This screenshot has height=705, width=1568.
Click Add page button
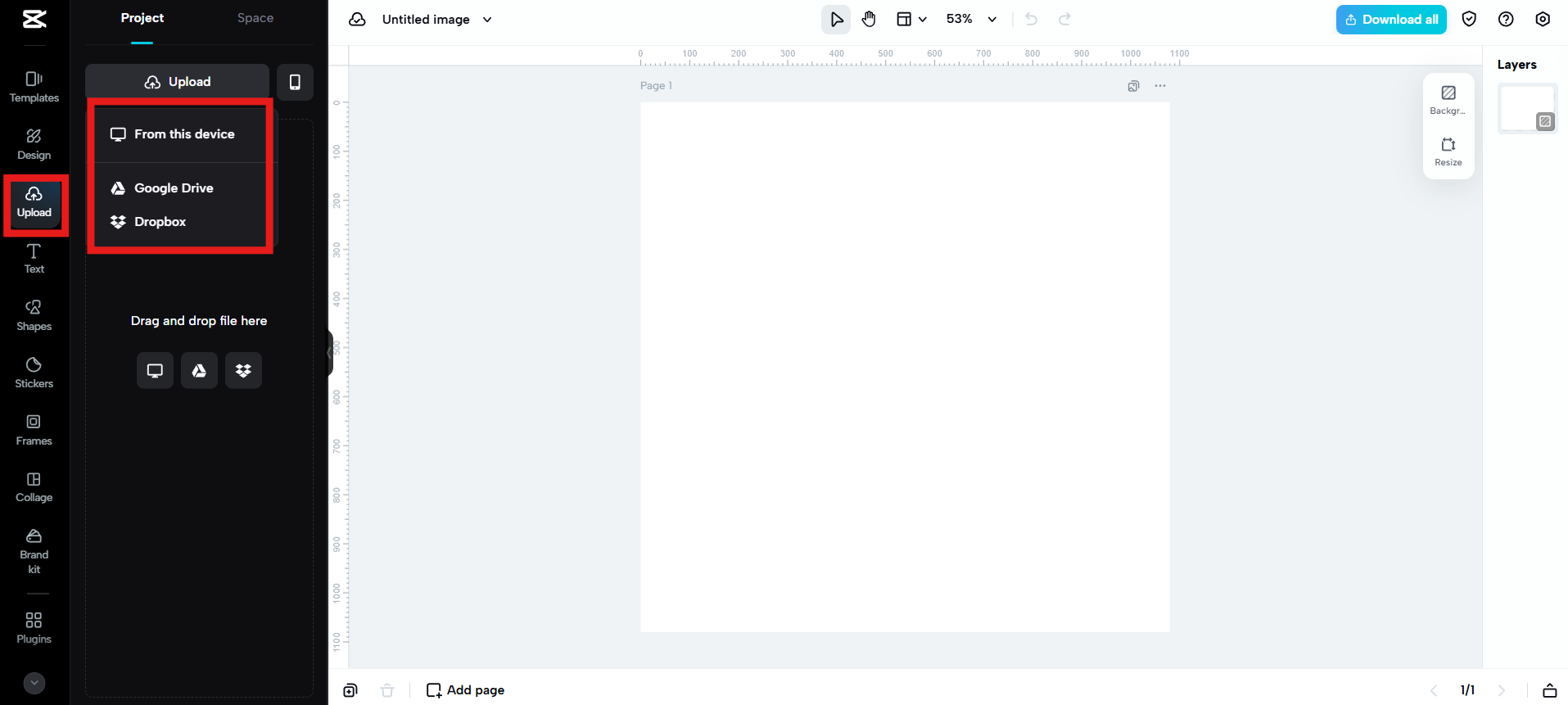point(465,690)
